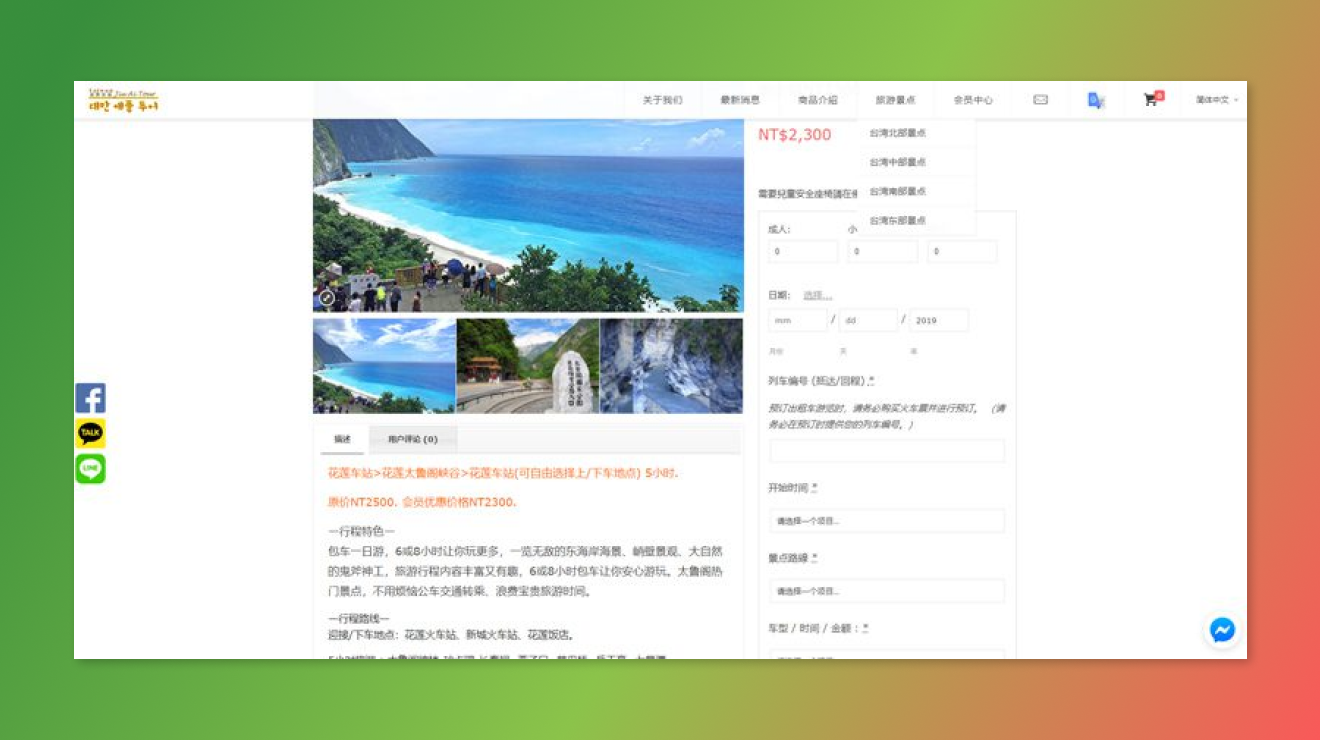
Task: Open the 关于我们 menu item
Action: (662, 100)
